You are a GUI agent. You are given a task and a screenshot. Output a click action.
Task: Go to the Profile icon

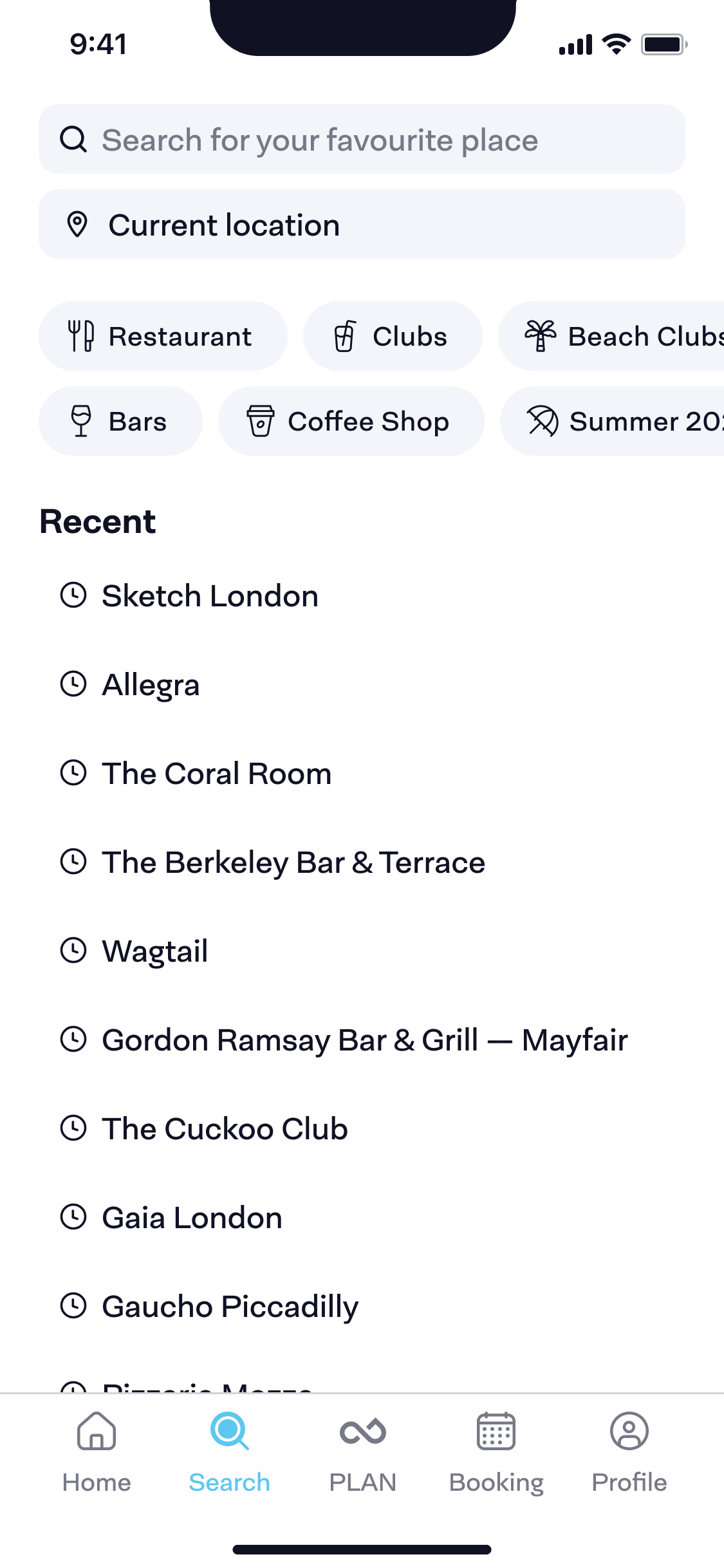pyautogui.click(x=629, y=1432)
